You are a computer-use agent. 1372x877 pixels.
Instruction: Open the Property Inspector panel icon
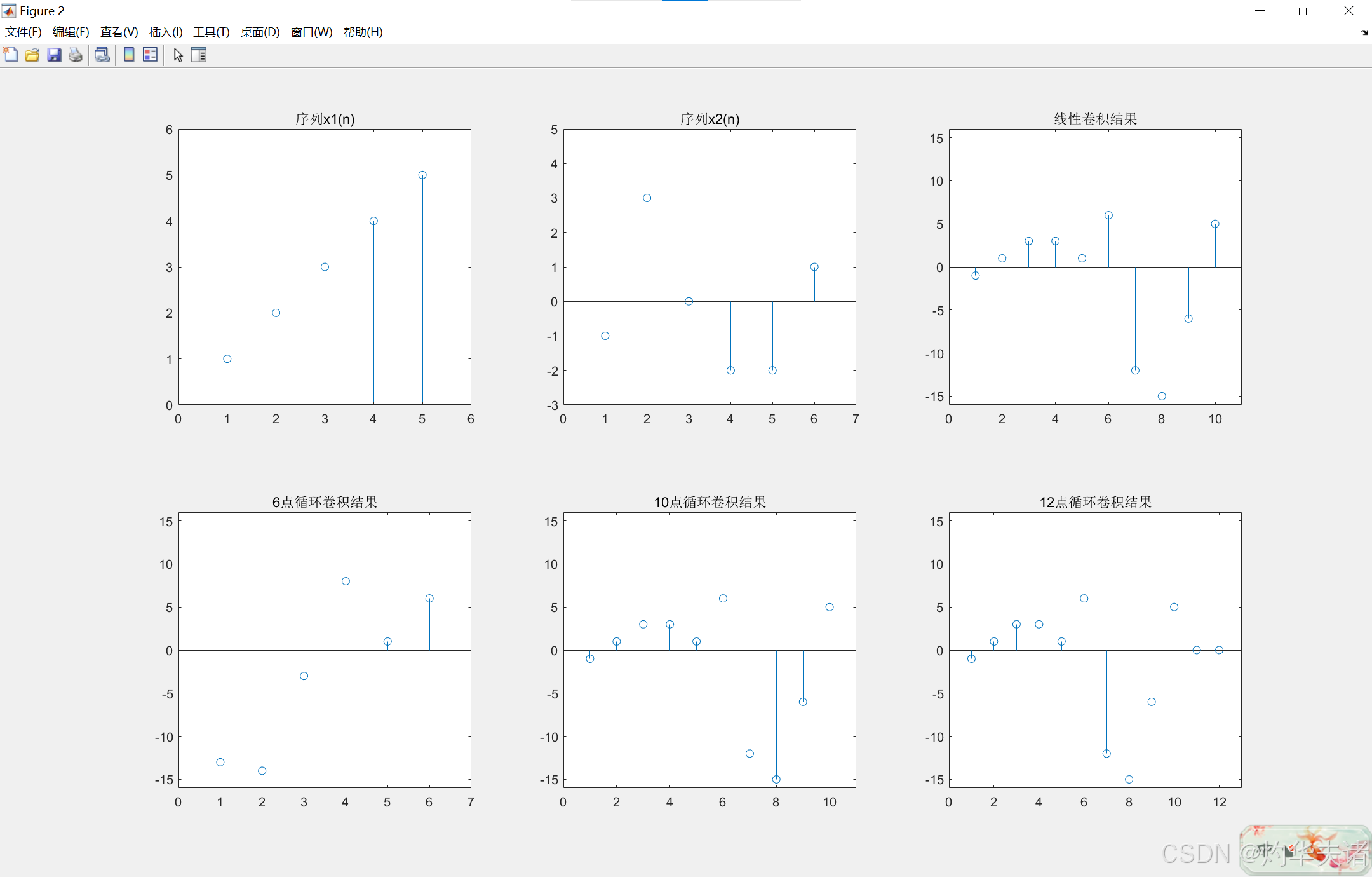coord(199,55)
